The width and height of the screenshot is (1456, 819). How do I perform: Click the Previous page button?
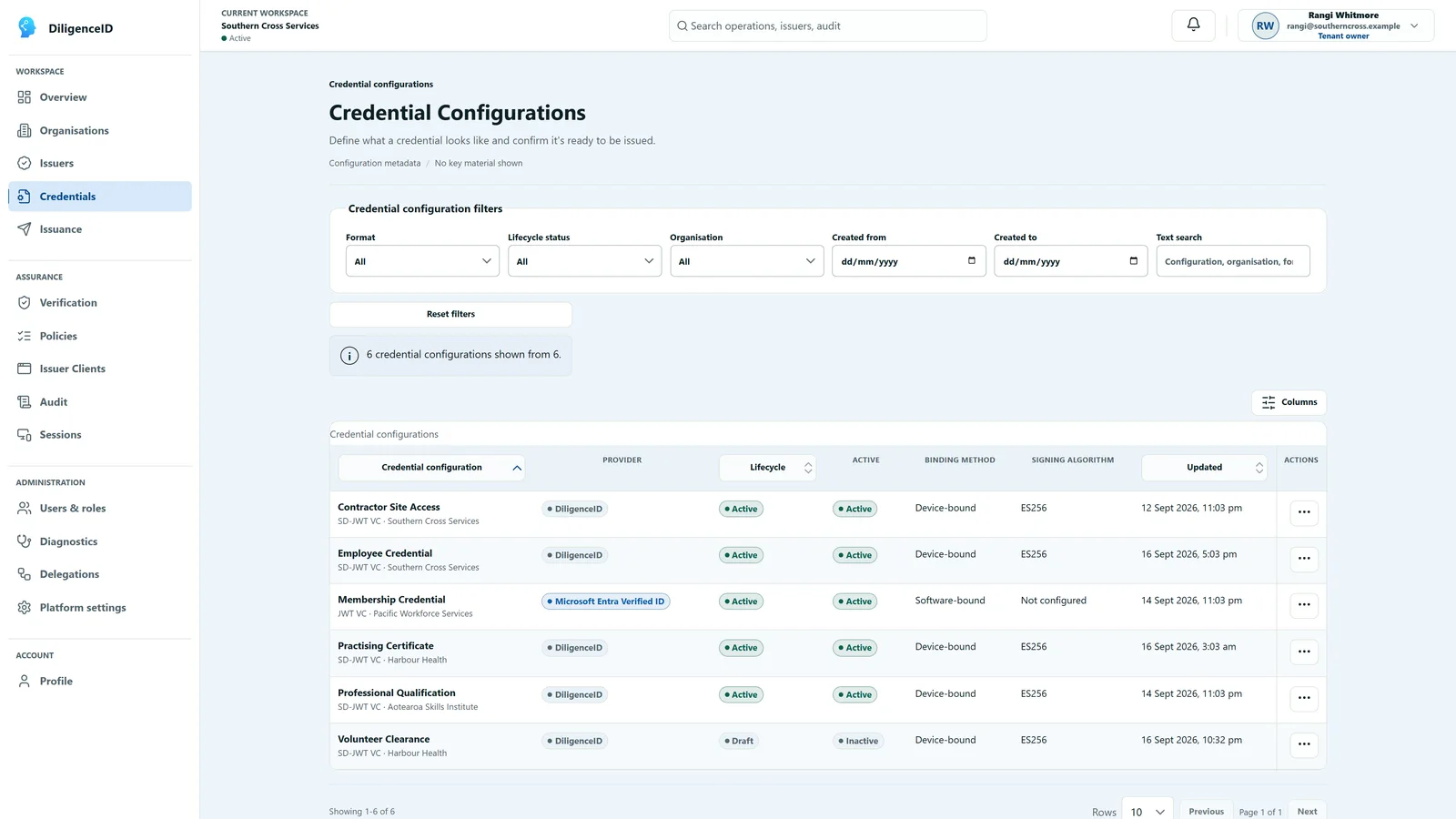[x=1206, y=811]
